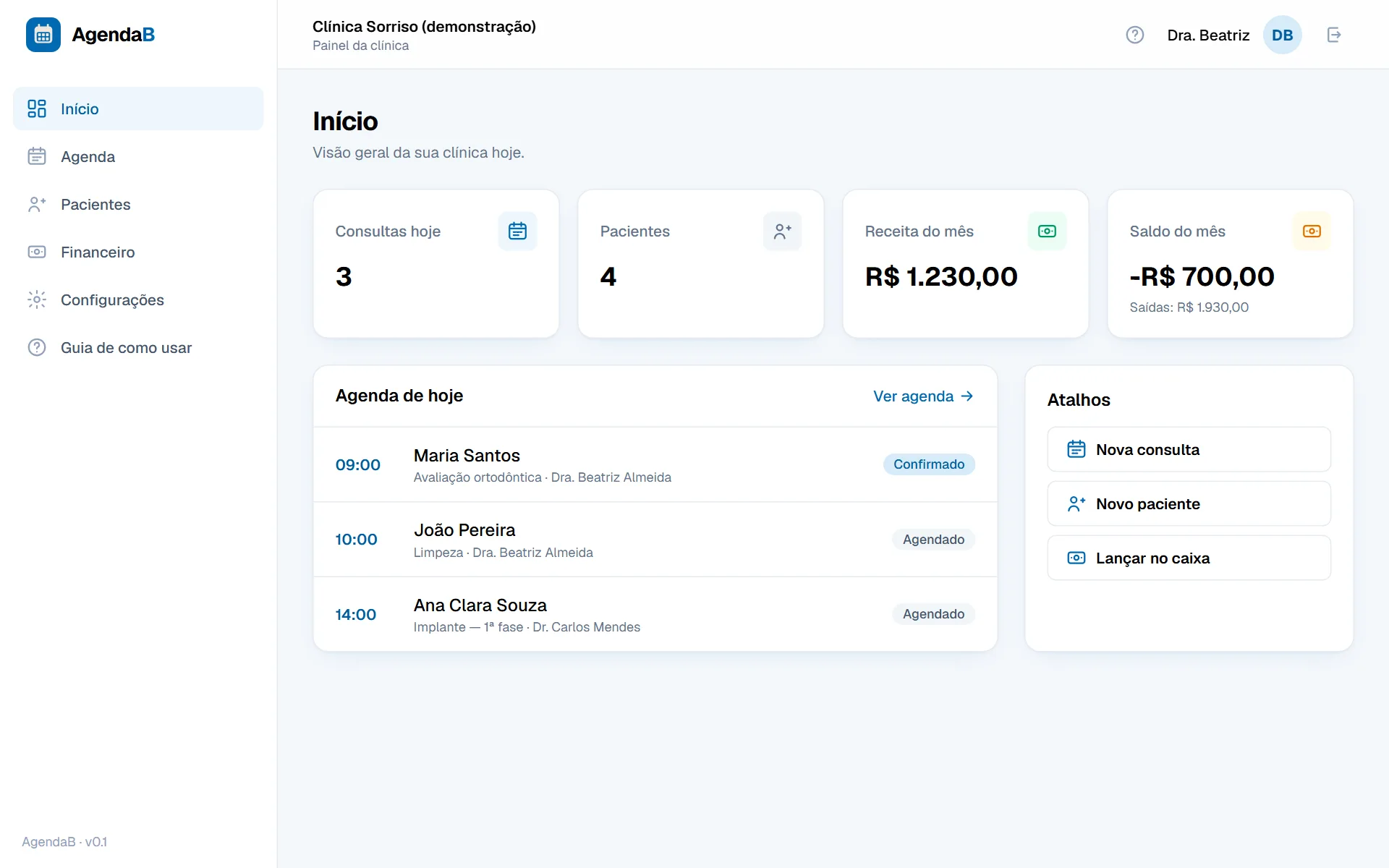Click the Receita value R$ 1.230,00

click(x=941, y=276)
